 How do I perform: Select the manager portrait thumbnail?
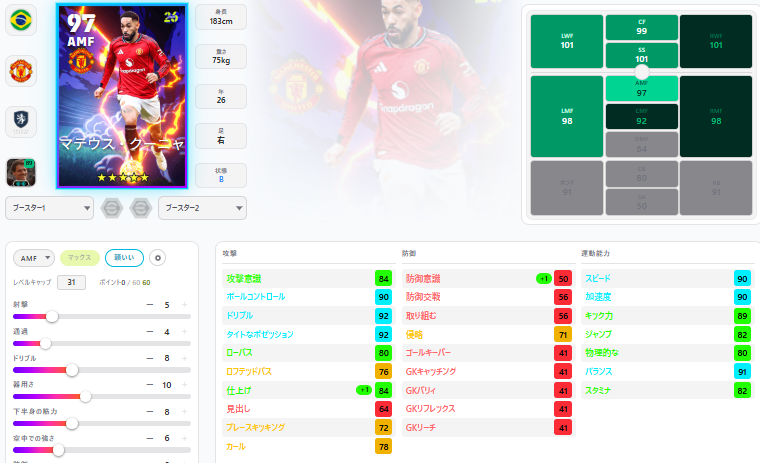21,172
